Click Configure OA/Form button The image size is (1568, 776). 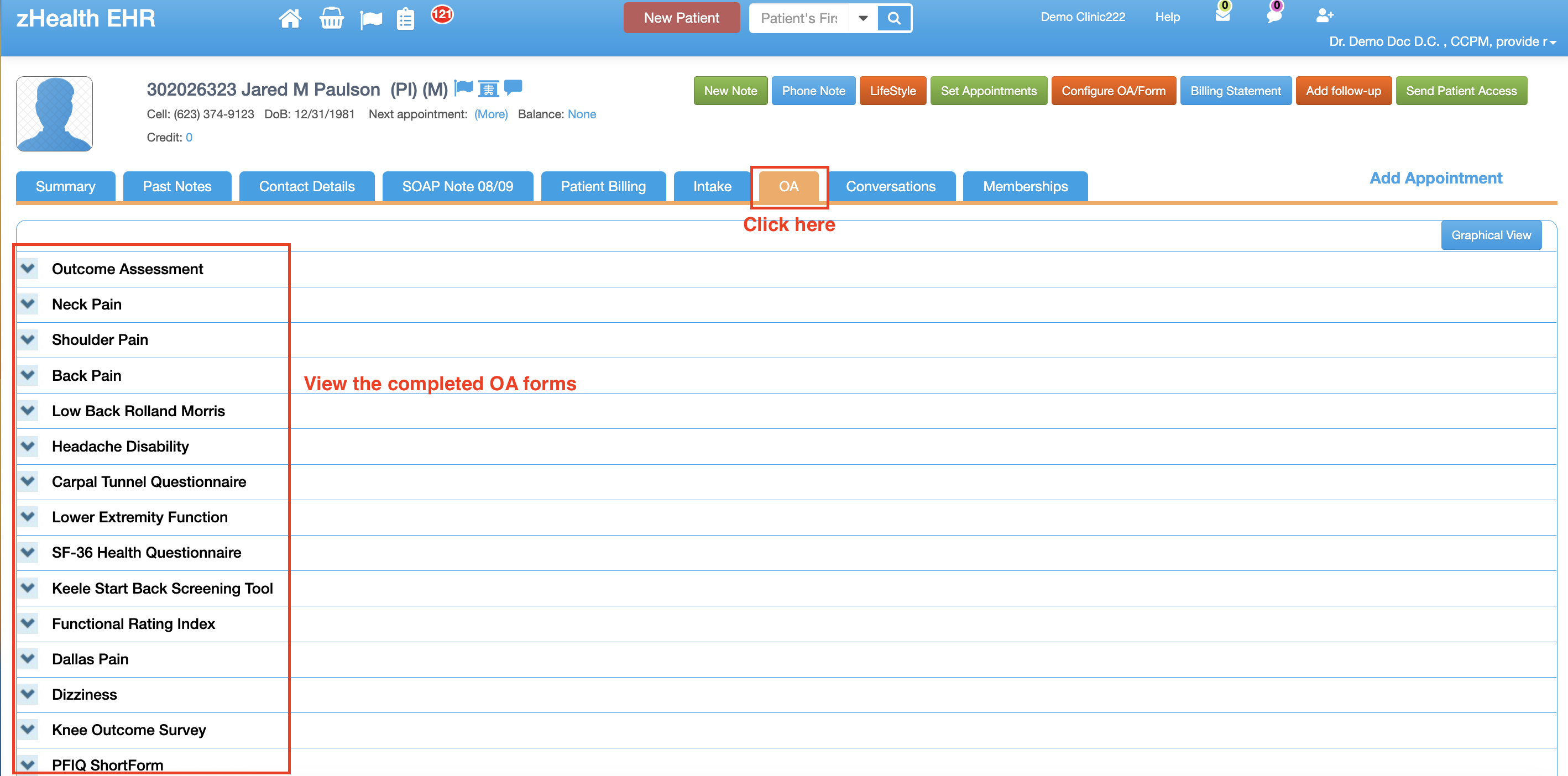point(1114,91)
